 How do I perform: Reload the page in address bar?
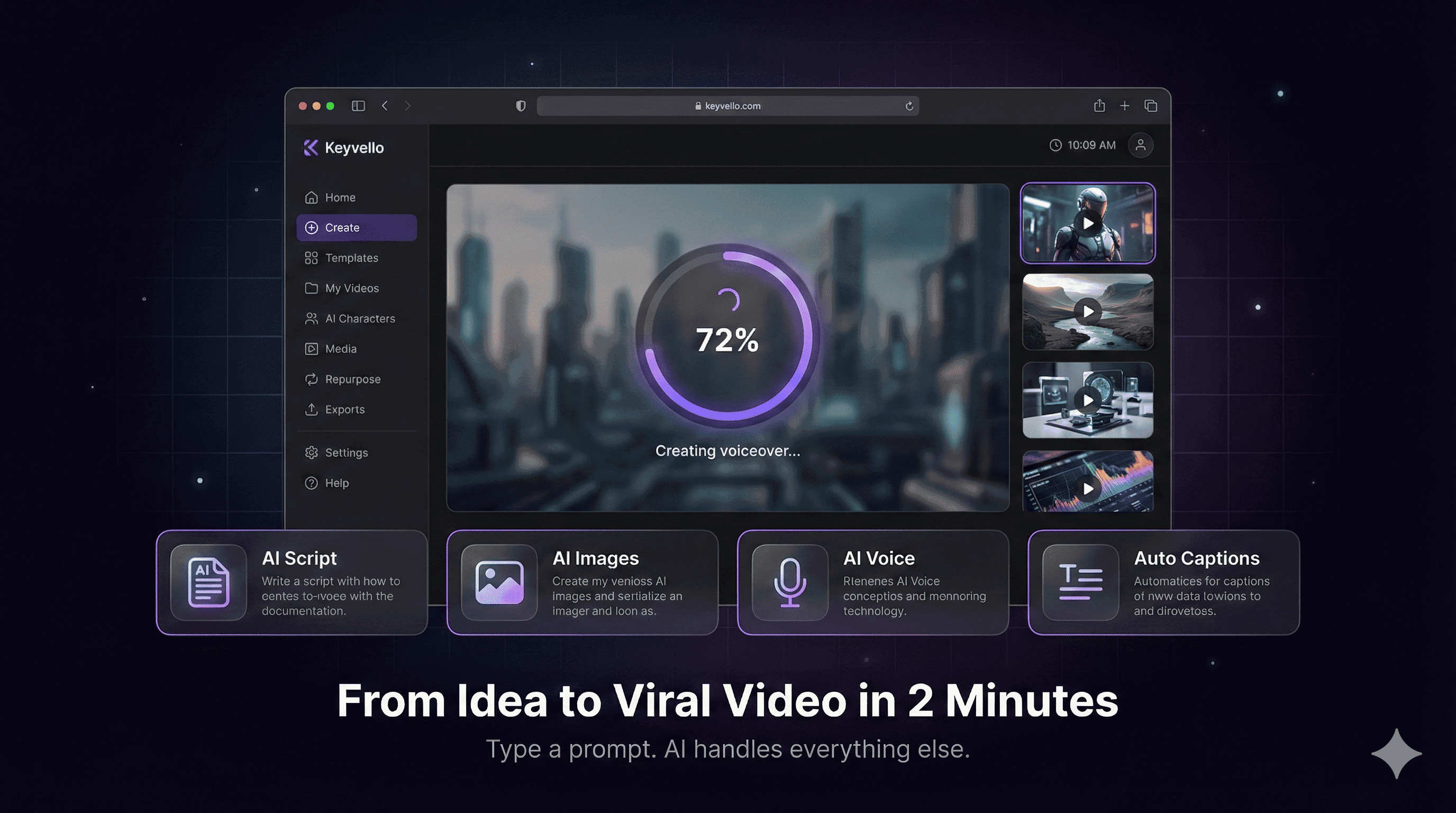click(909, 106)
